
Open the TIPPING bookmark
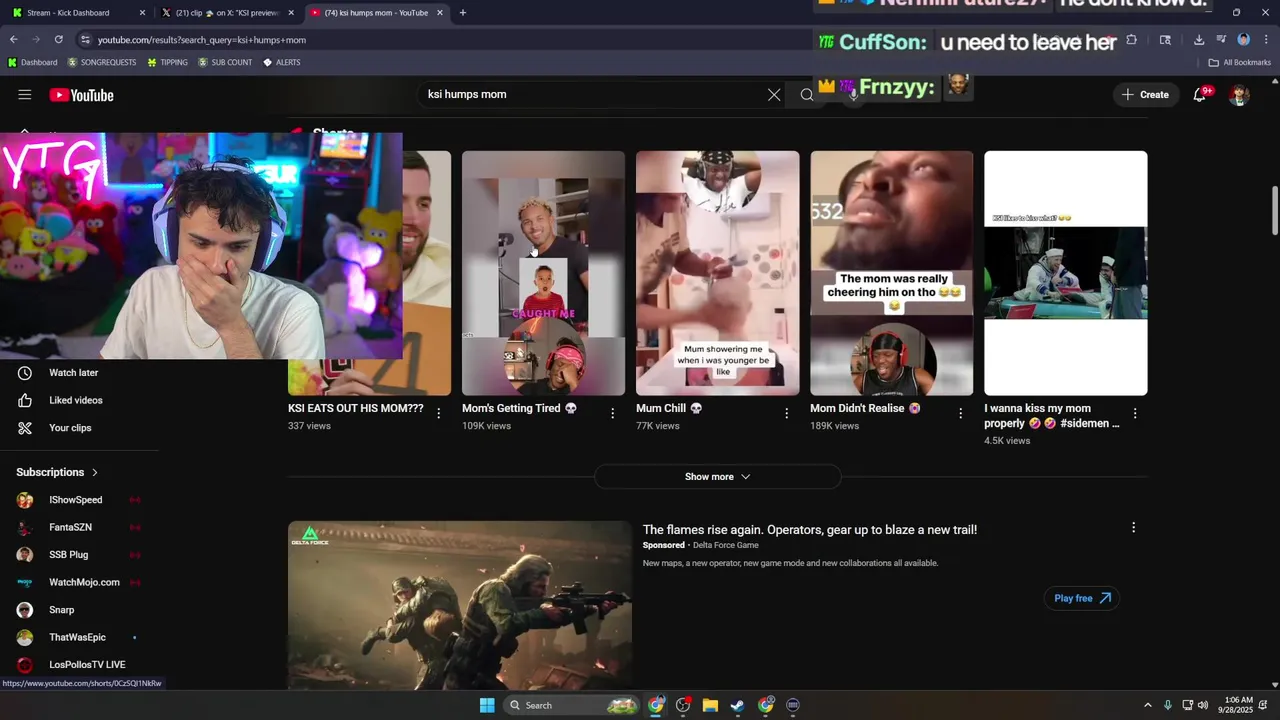(x=167, y=62)
